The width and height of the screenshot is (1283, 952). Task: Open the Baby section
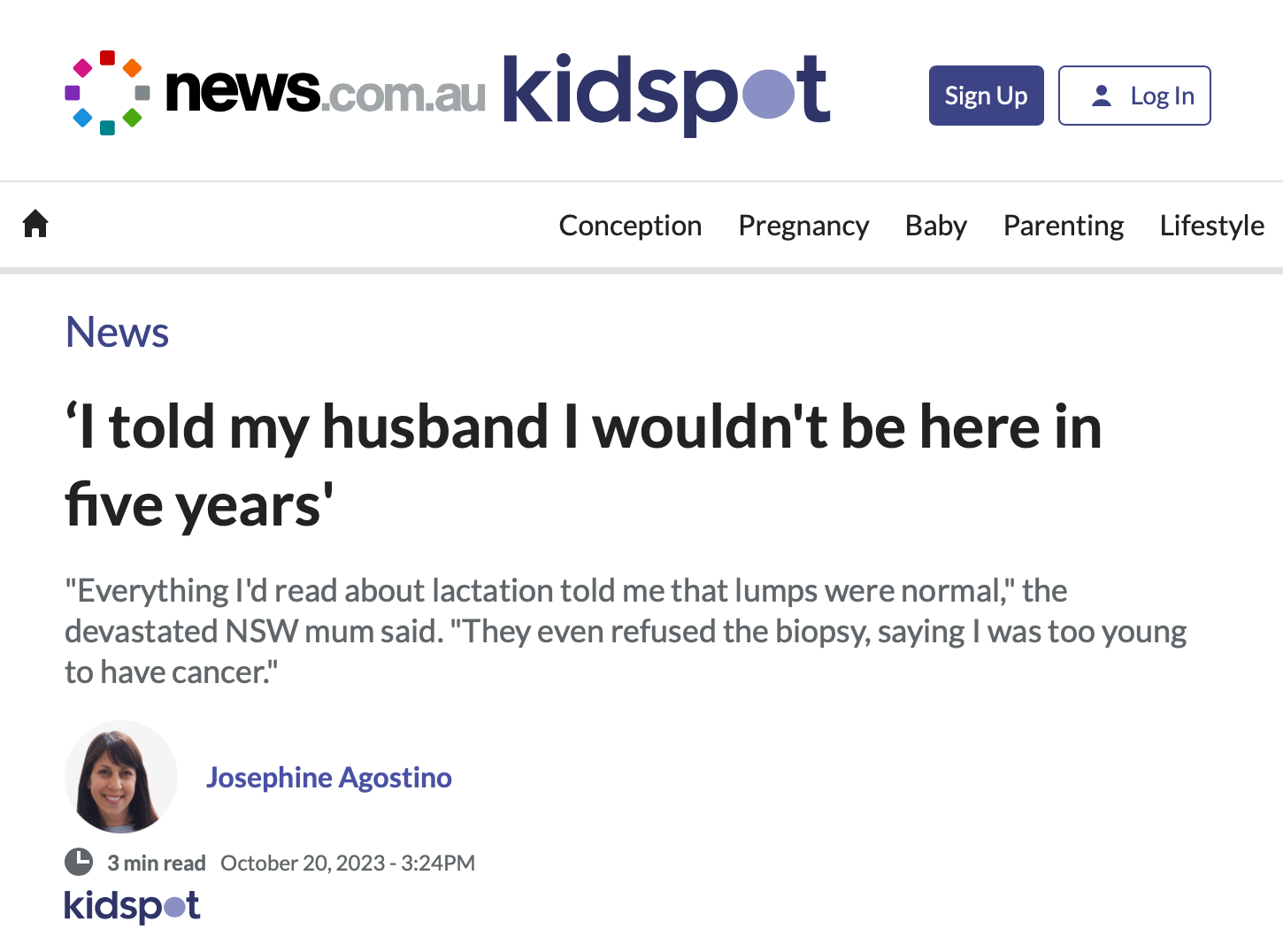coord(935,226)
